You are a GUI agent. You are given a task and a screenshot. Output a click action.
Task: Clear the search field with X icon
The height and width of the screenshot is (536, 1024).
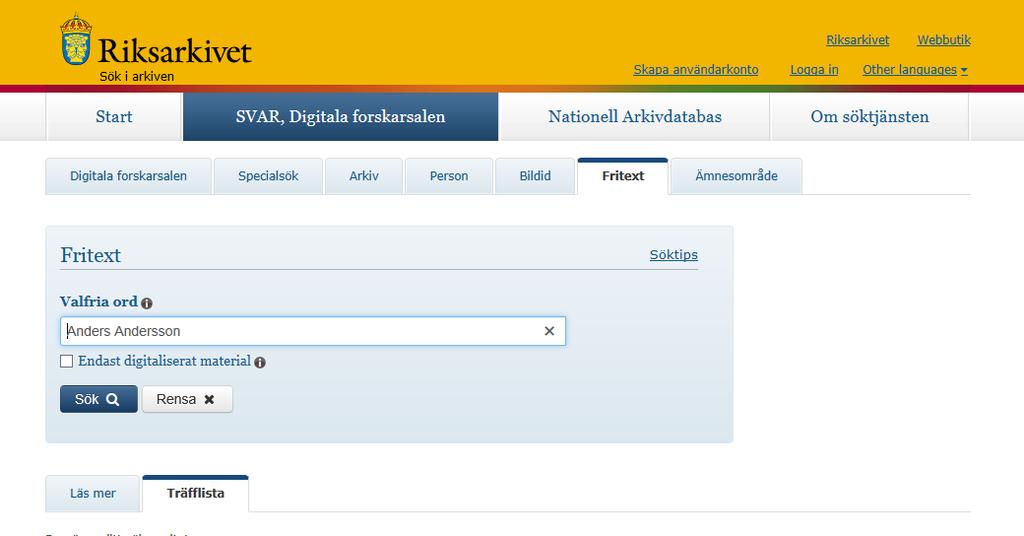pyautogui.click(x=549, y=331)
